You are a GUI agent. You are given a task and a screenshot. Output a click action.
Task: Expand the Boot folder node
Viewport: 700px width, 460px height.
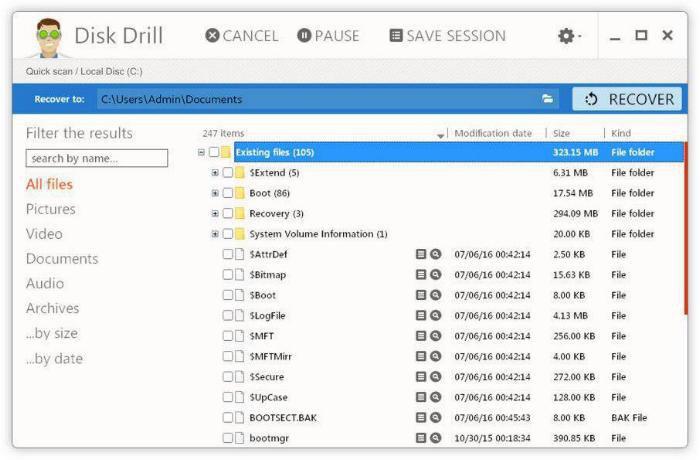tap(215, 193)
